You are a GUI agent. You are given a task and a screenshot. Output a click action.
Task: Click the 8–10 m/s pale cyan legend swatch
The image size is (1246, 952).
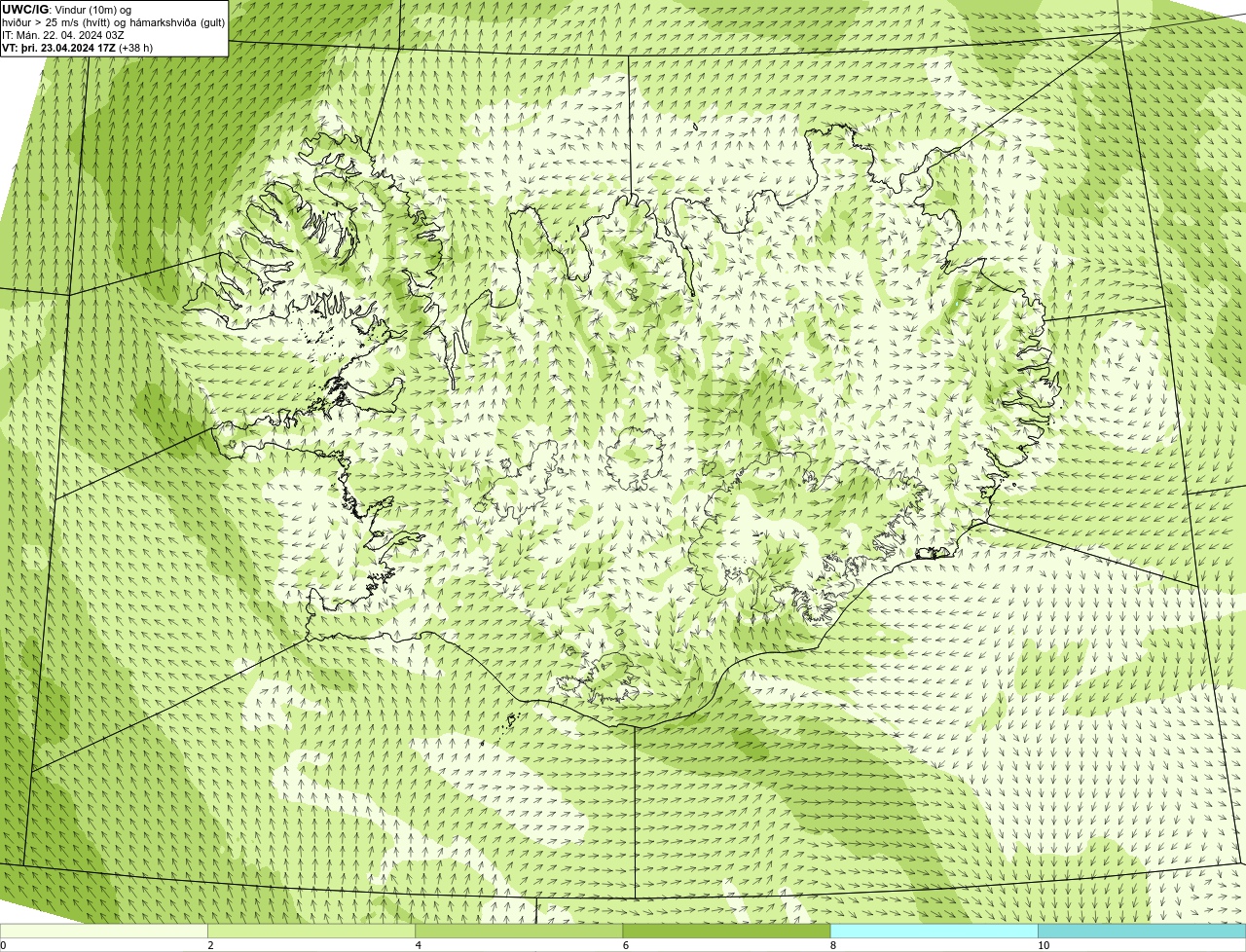(x=934, y=931)
